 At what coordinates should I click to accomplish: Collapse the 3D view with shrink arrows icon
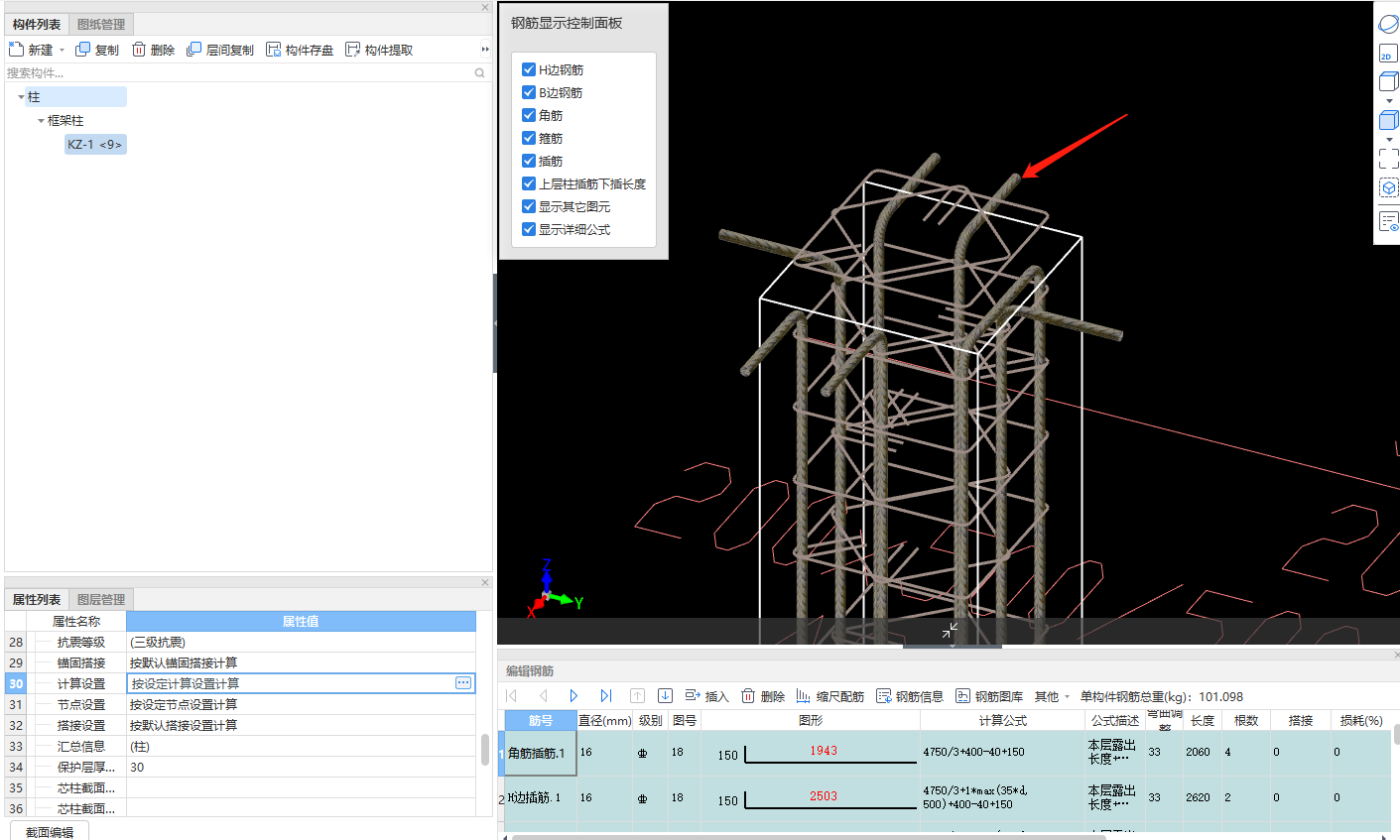point(950,631)
